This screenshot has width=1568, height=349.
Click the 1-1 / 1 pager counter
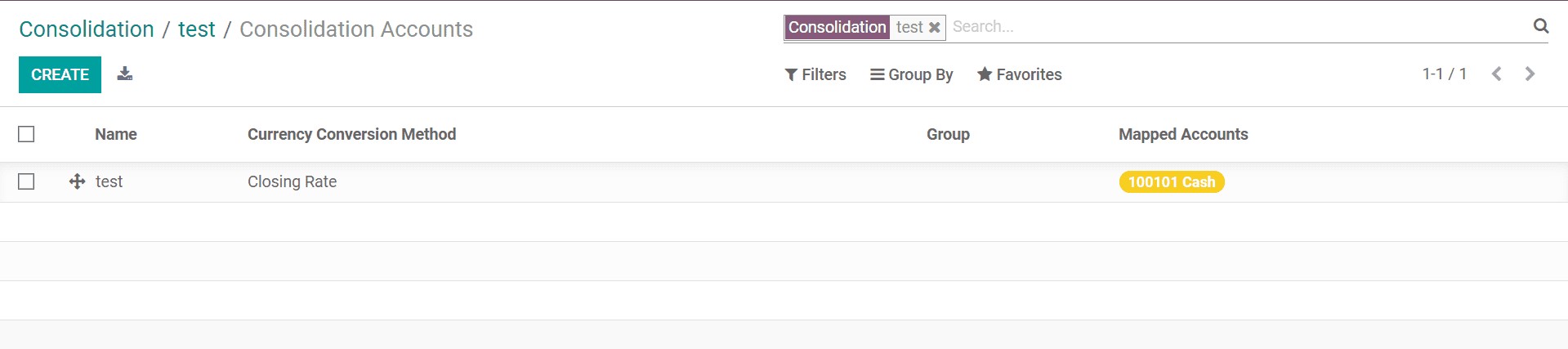click(1444, 74)
